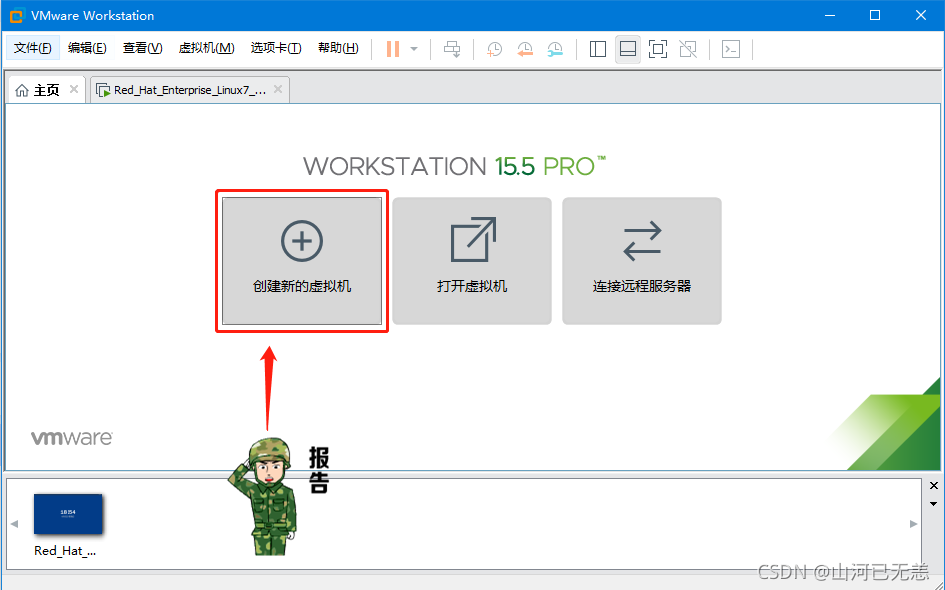
Task: Open the 虚拟机(M) menu
Action: pos(206,48)
